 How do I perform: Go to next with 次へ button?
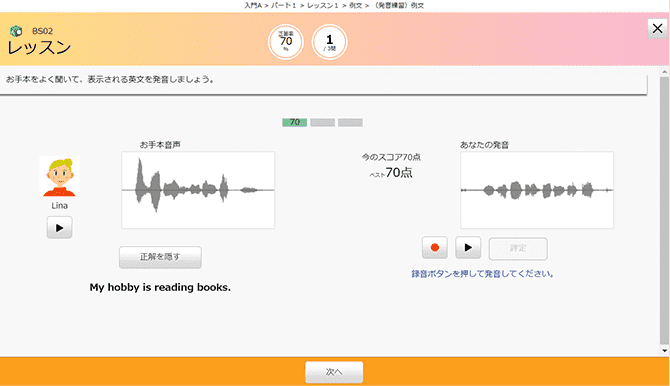(334, 372)
